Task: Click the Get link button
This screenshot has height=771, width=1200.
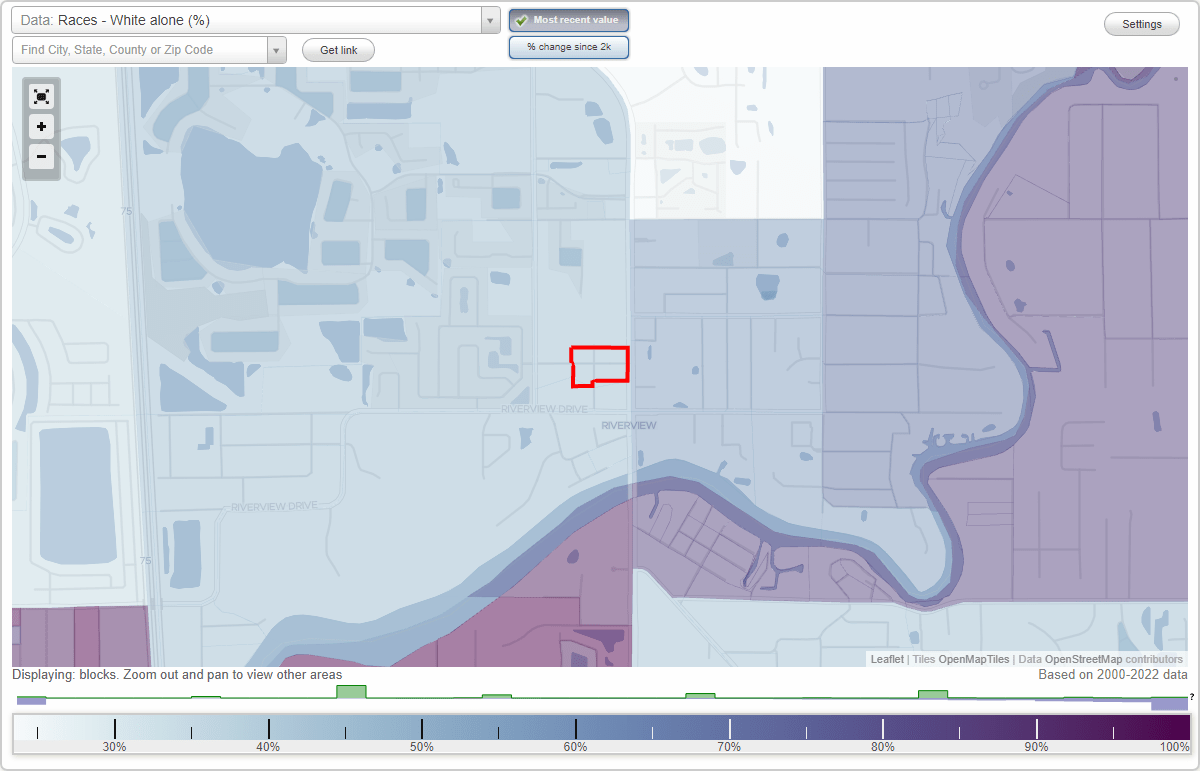Action: [x=338, y=49]
